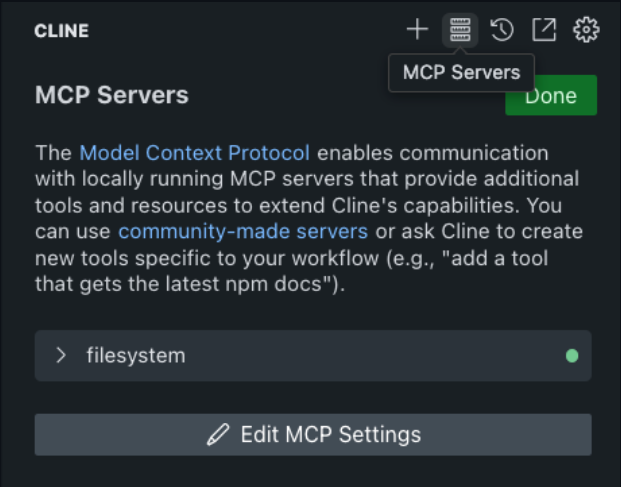Image resolution: width=621 pixels, height=487 pixels.
Task: Click the pencil icon beside Edit MCP Settings
Action: click(217, 435)
